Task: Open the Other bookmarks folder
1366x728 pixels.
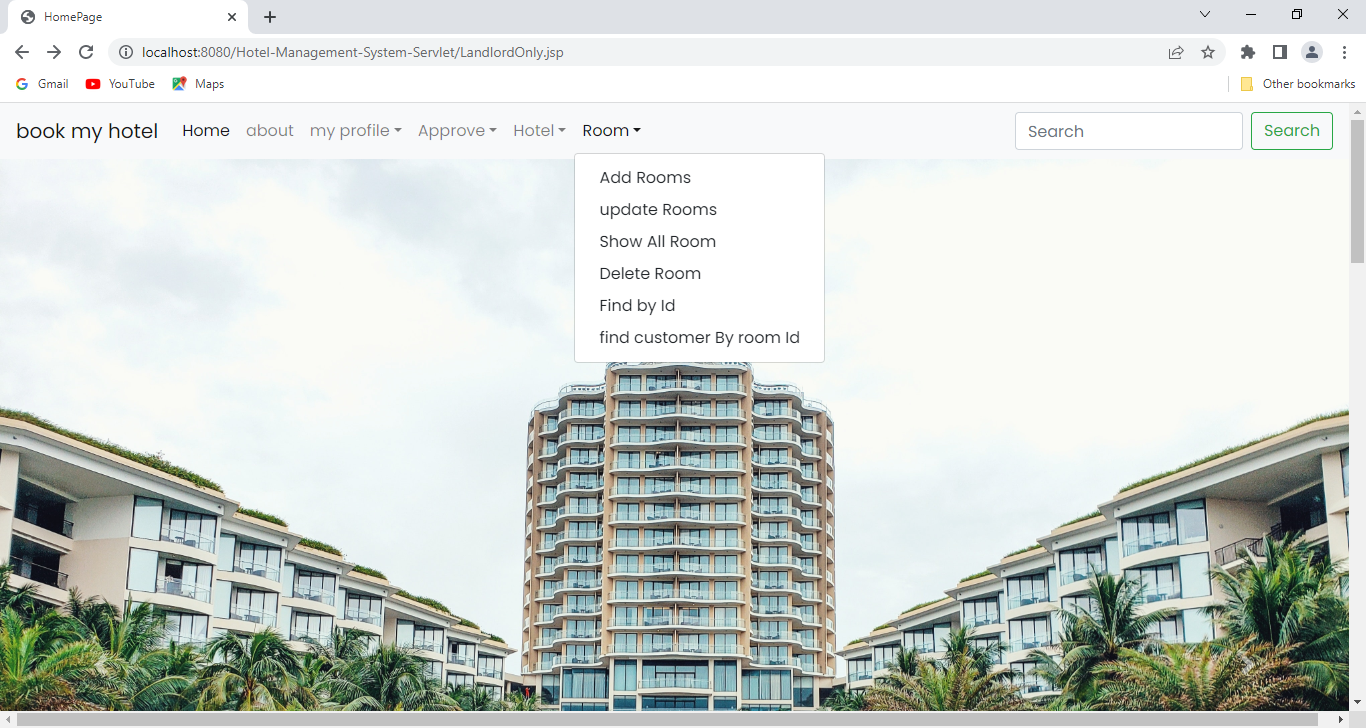Action: tap(1298, 84)
